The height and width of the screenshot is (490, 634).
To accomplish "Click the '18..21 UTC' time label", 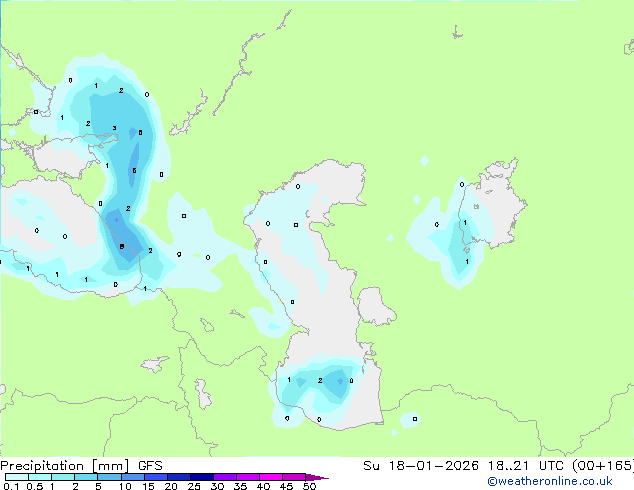I will coord(528,466).
